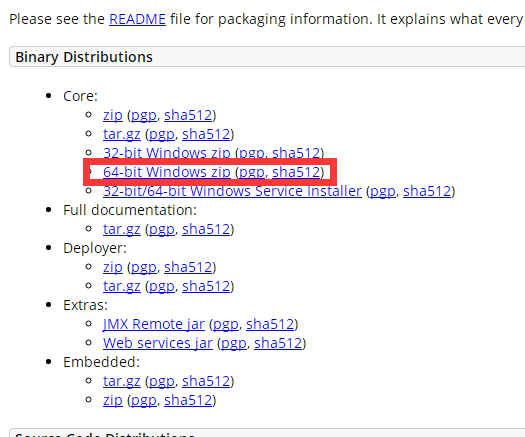Download the Embedded tar.gz

[x=122, y=381]
